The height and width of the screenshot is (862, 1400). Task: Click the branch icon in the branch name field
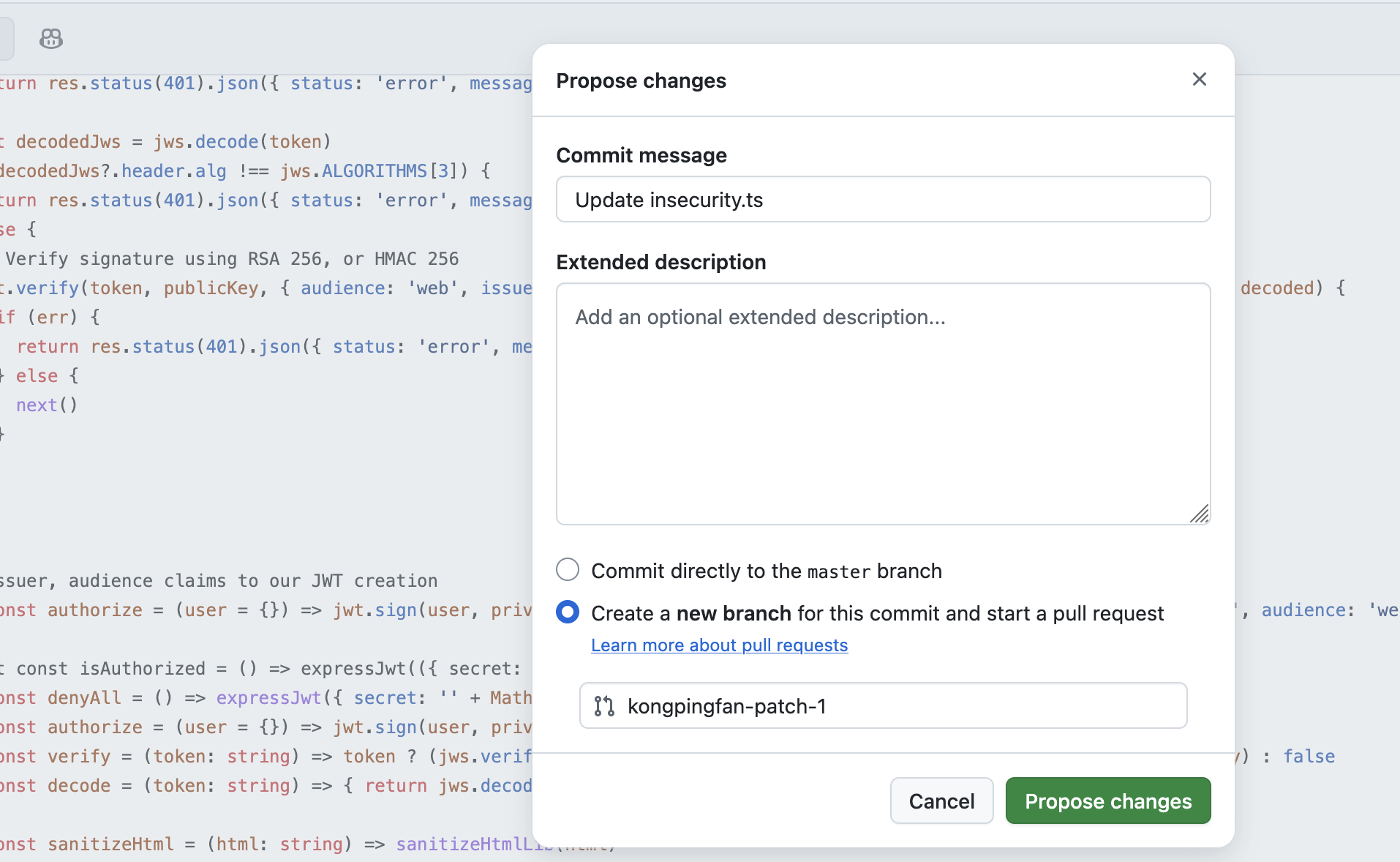pyautogui.click(x=604, y=706)
